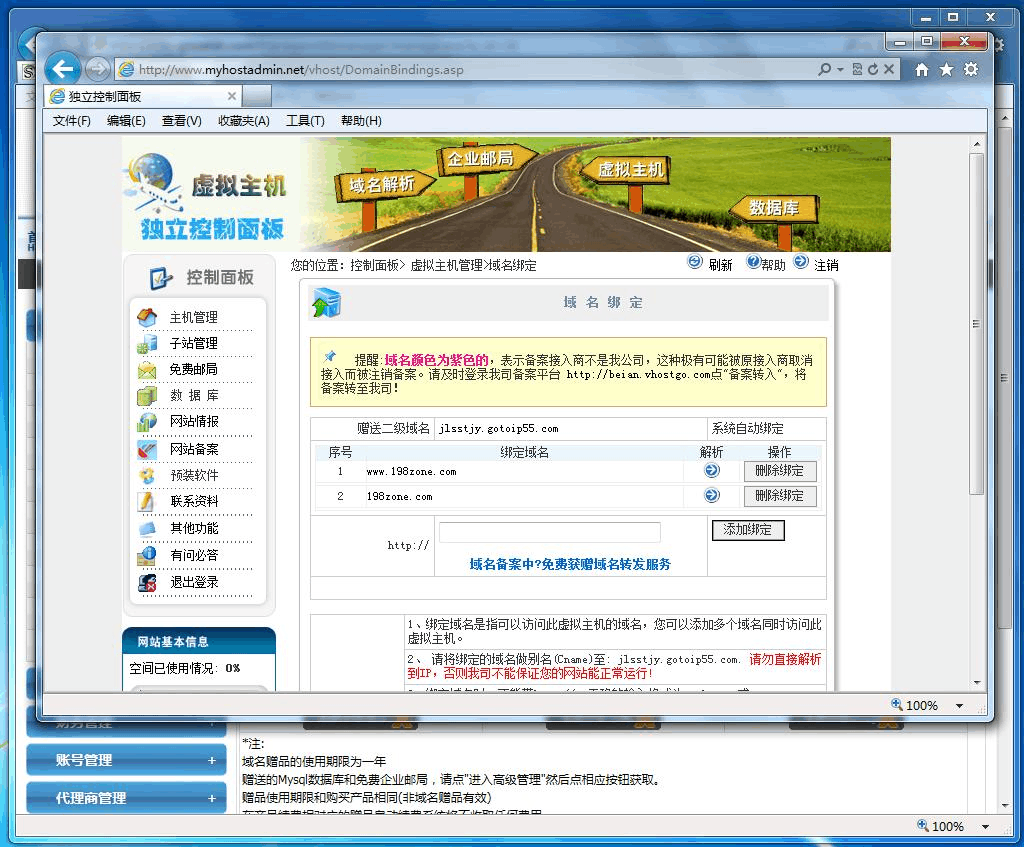The width and height of the screenshot is (1024, 847).
Task: Expand the 账号管理 section with plus sign
Action: coord(211,760)
